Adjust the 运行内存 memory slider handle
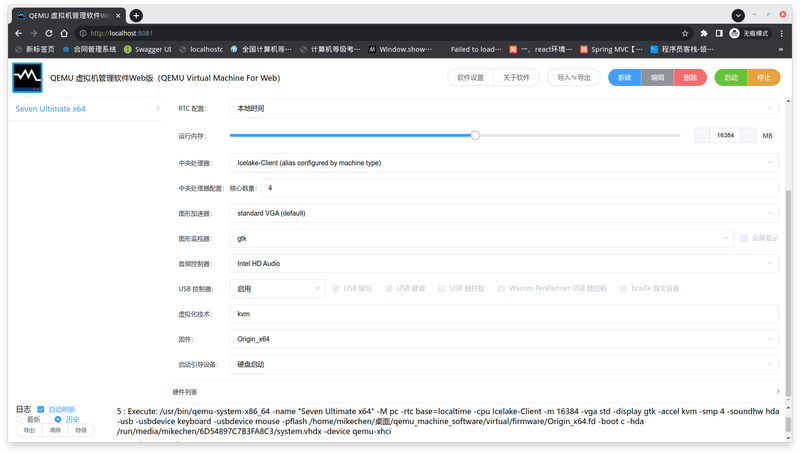 [475, 135]
